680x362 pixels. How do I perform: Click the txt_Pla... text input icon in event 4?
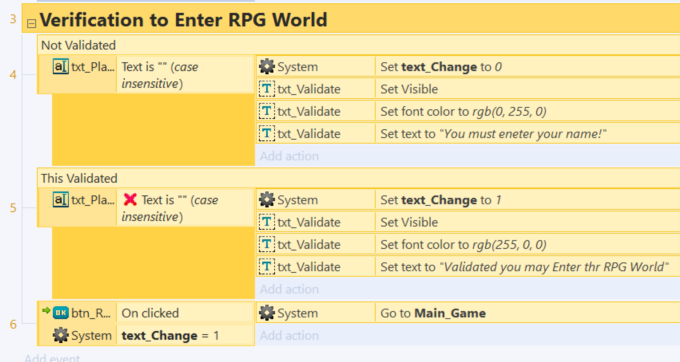pyautogui.click(x=61, y=67)
